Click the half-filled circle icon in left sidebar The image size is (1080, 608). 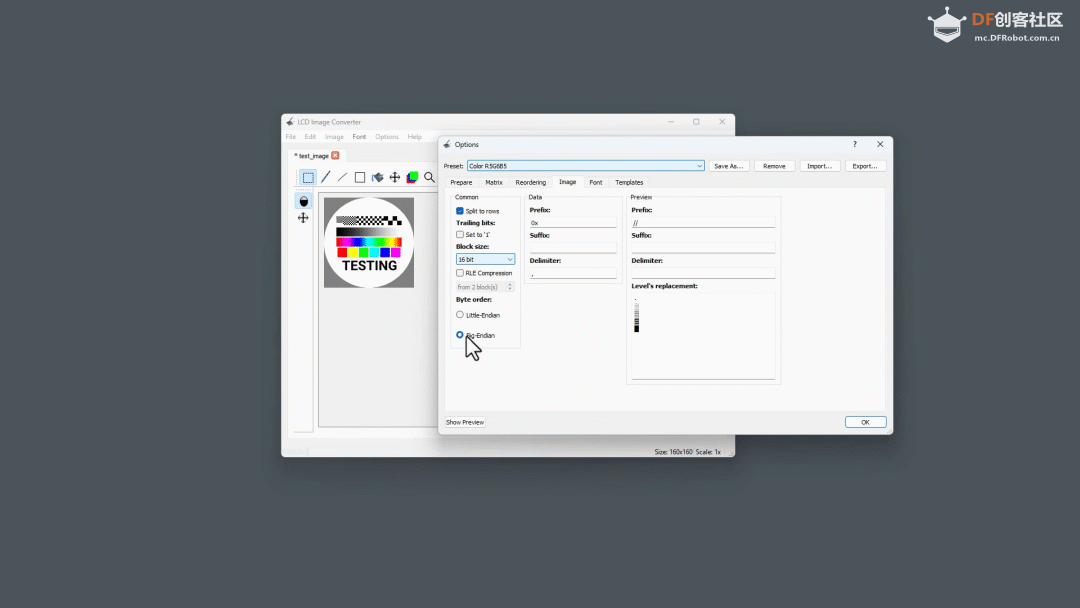coord(303,201)
